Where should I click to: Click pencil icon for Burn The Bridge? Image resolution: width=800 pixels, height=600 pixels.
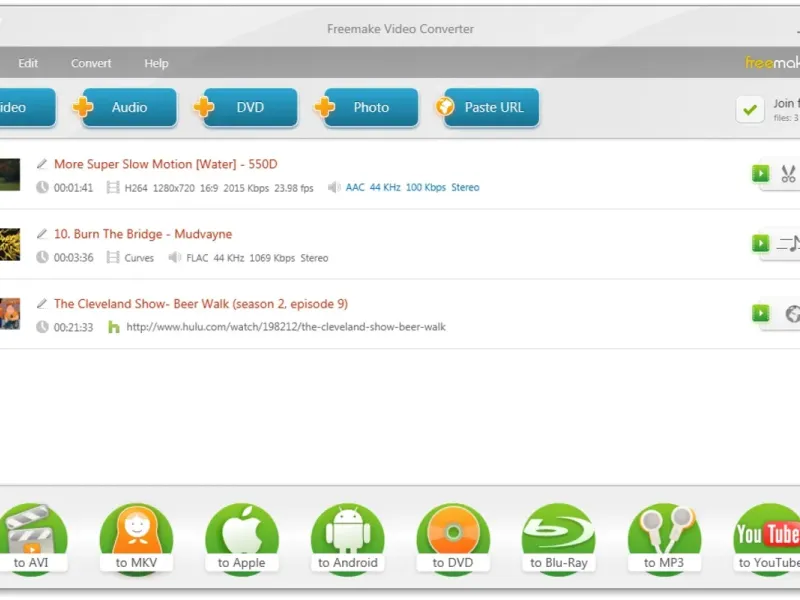coord(42,234)
